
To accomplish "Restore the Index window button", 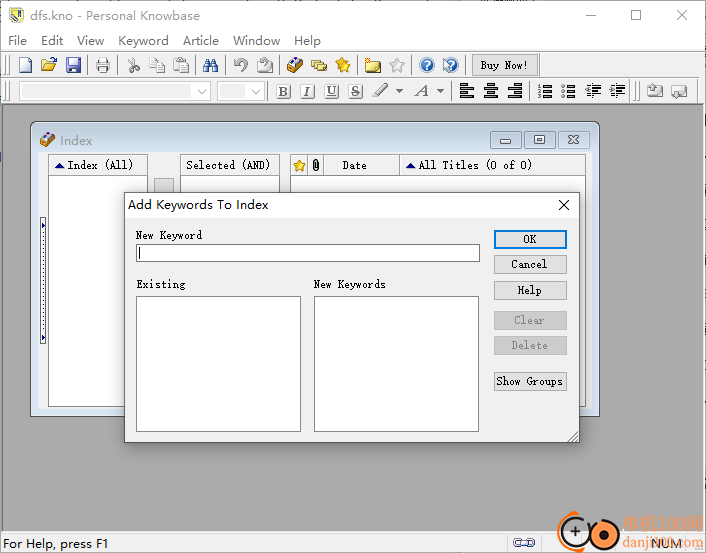I will pyautogui.click(x=539, y=140).
